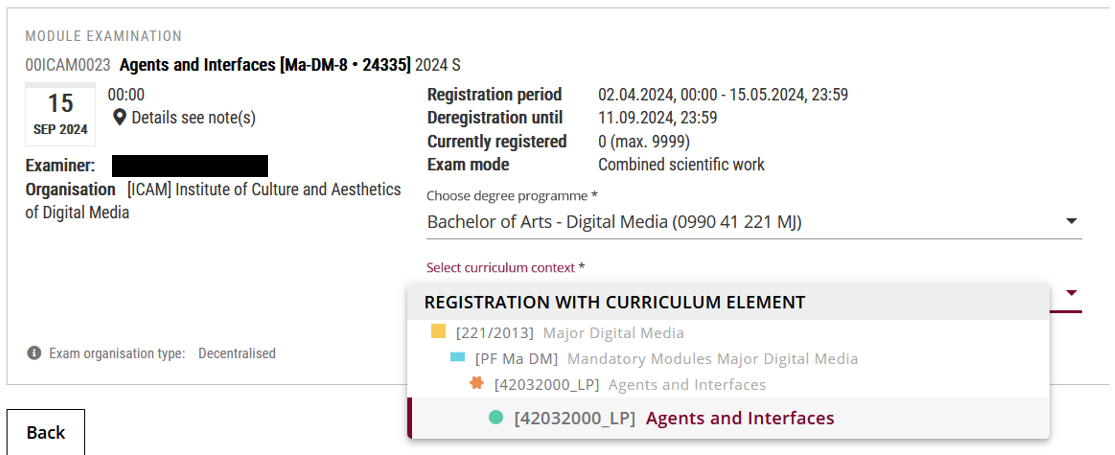
Task: Click the yellow square icon for Major Digital Media
Action: click(439, 332)
